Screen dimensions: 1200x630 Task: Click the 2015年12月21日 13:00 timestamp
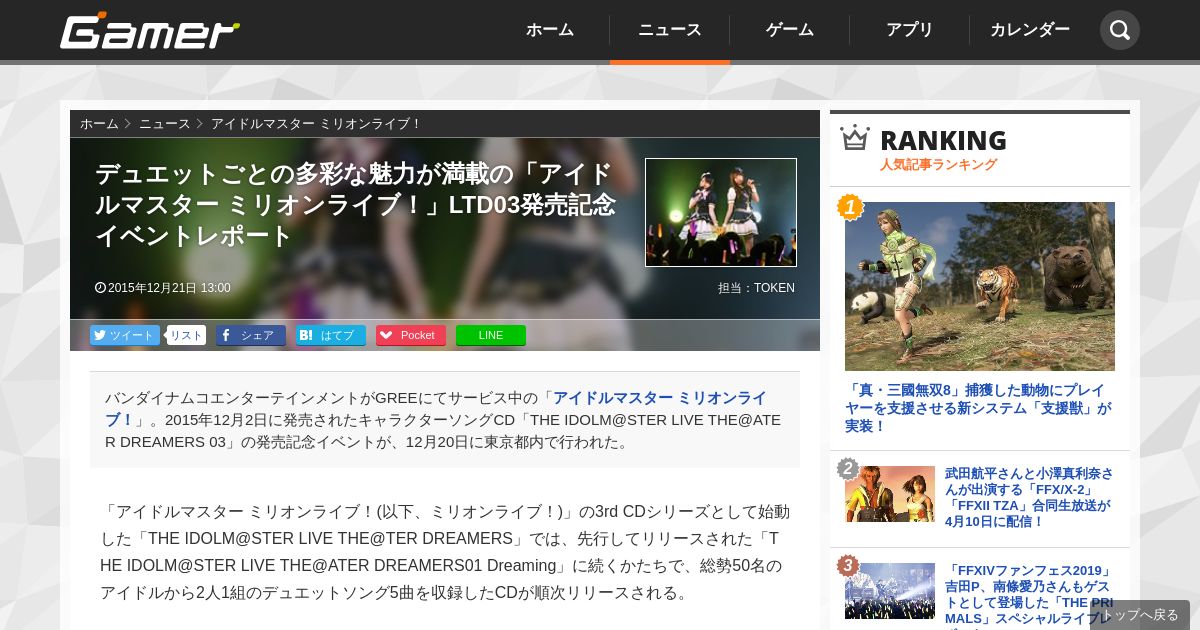click(163, 288)
